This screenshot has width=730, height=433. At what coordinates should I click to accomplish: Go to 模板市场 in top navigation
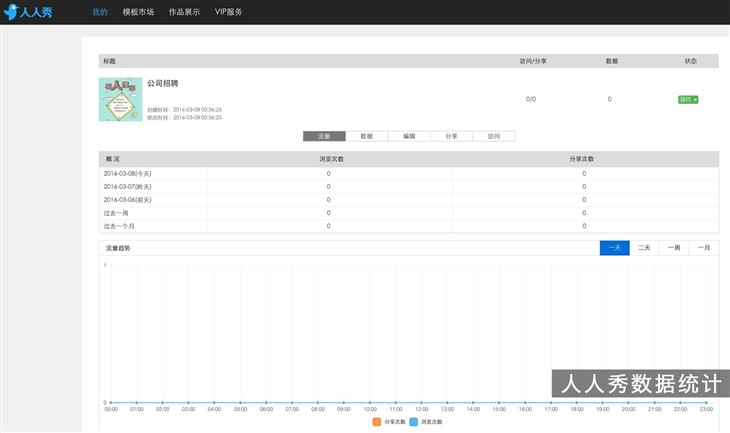(138, 12)
